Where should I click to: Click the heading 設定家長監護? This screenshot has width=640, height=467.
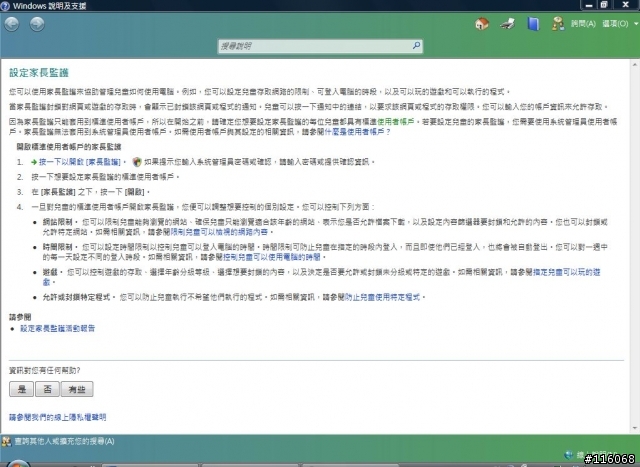point(39,72)
